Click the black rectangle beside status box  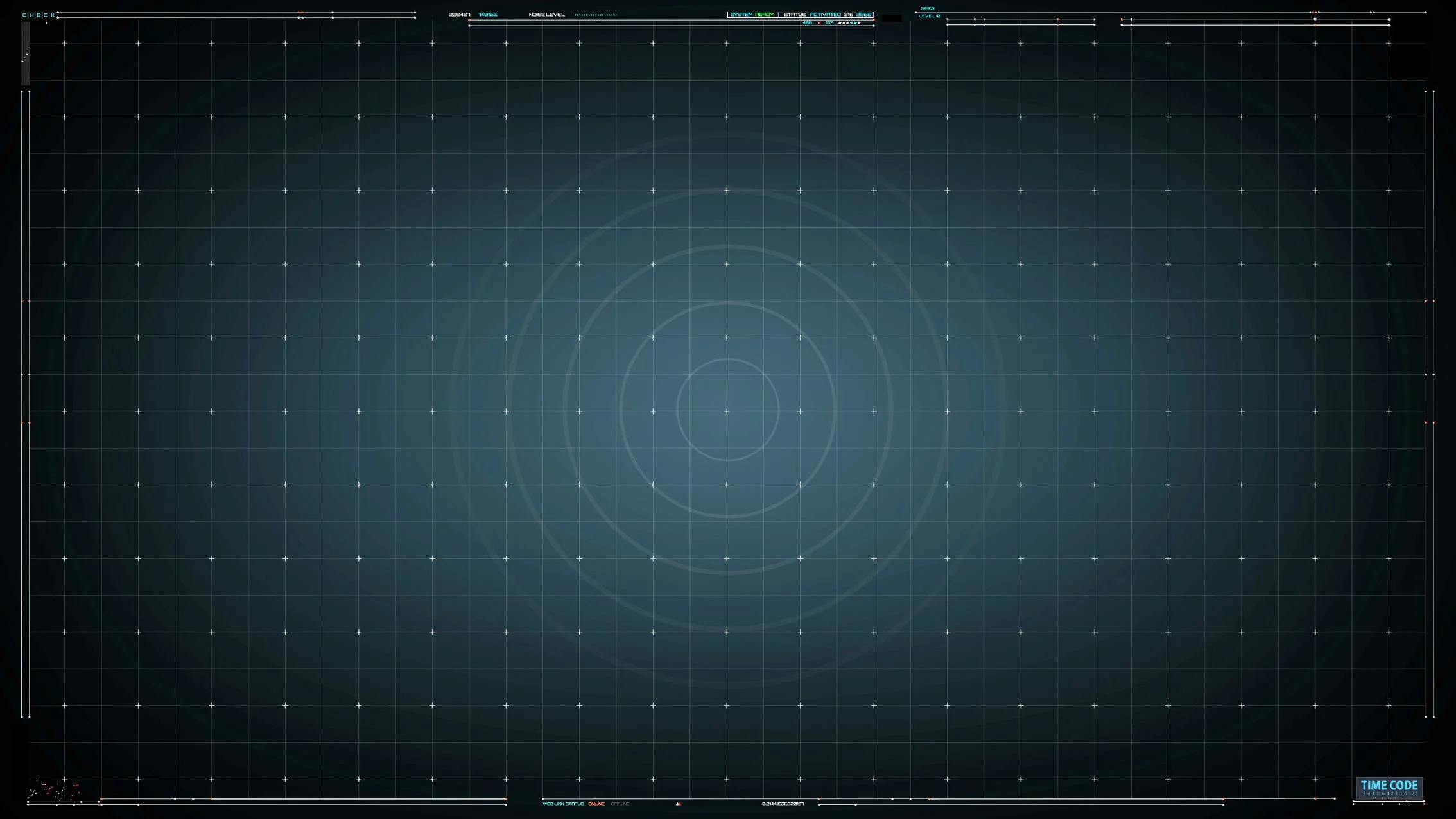coord(892,18)
